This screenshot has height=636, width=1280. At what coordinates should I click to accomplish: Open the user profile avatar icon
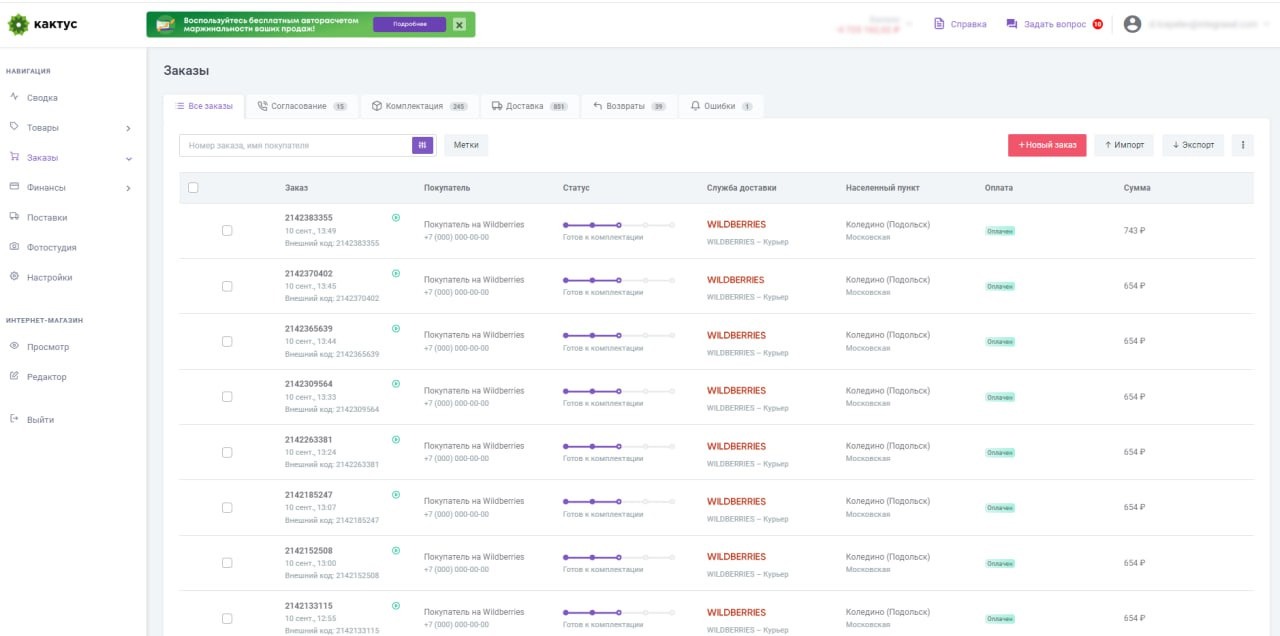pos(1132,24)
